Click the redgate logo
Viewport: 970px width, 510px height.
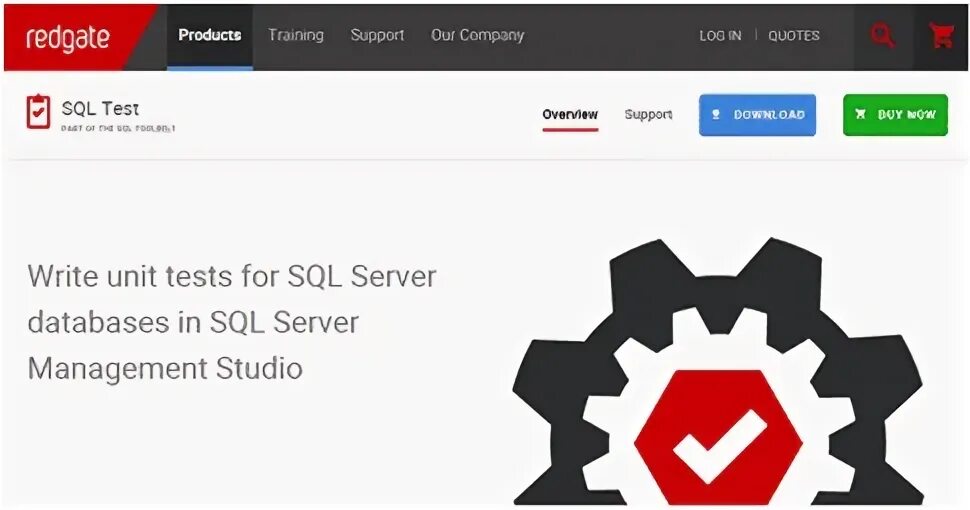point(68,38)
